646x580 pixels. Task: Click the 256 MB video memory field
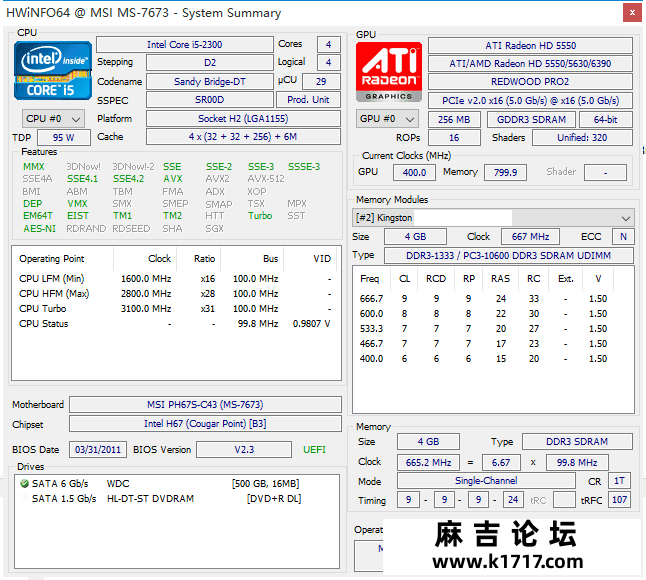click(454, 119)
